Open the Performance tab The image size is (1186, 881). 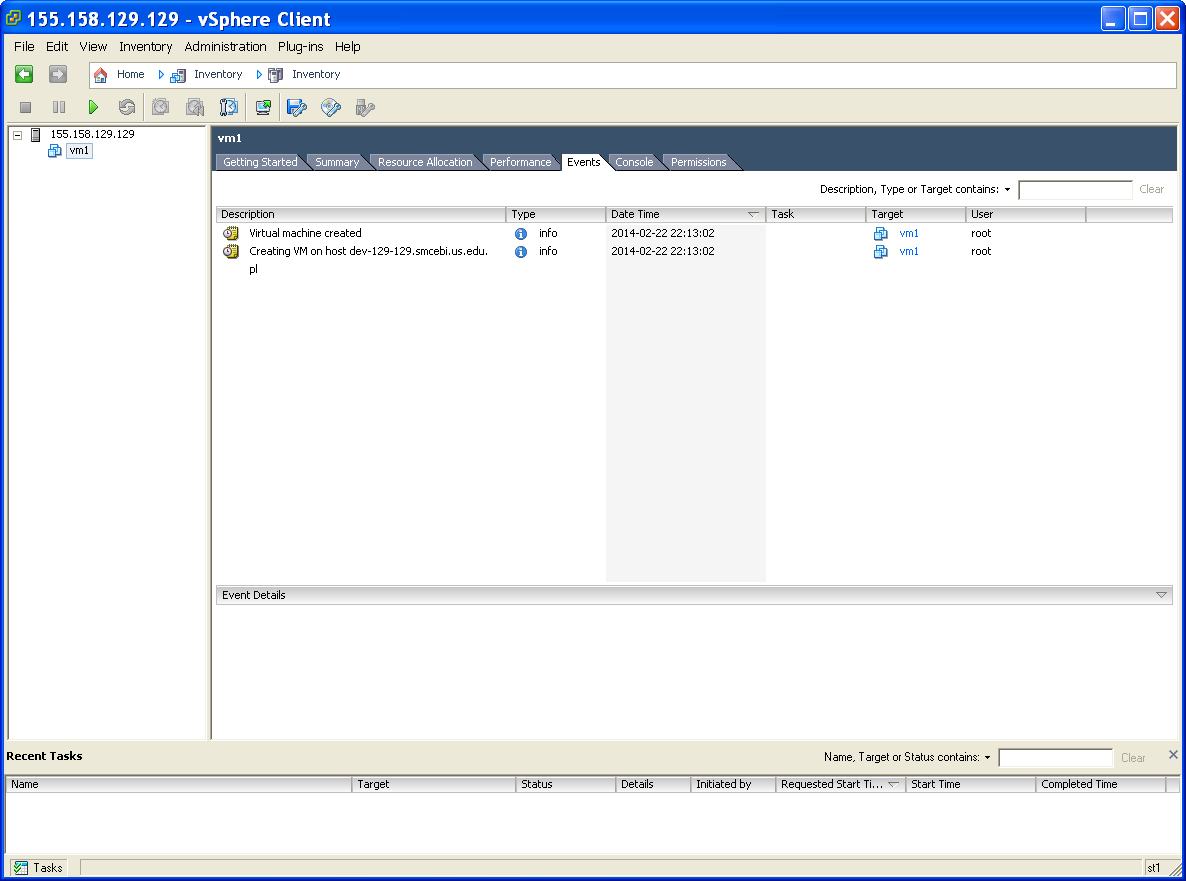[x=520, y=163]
